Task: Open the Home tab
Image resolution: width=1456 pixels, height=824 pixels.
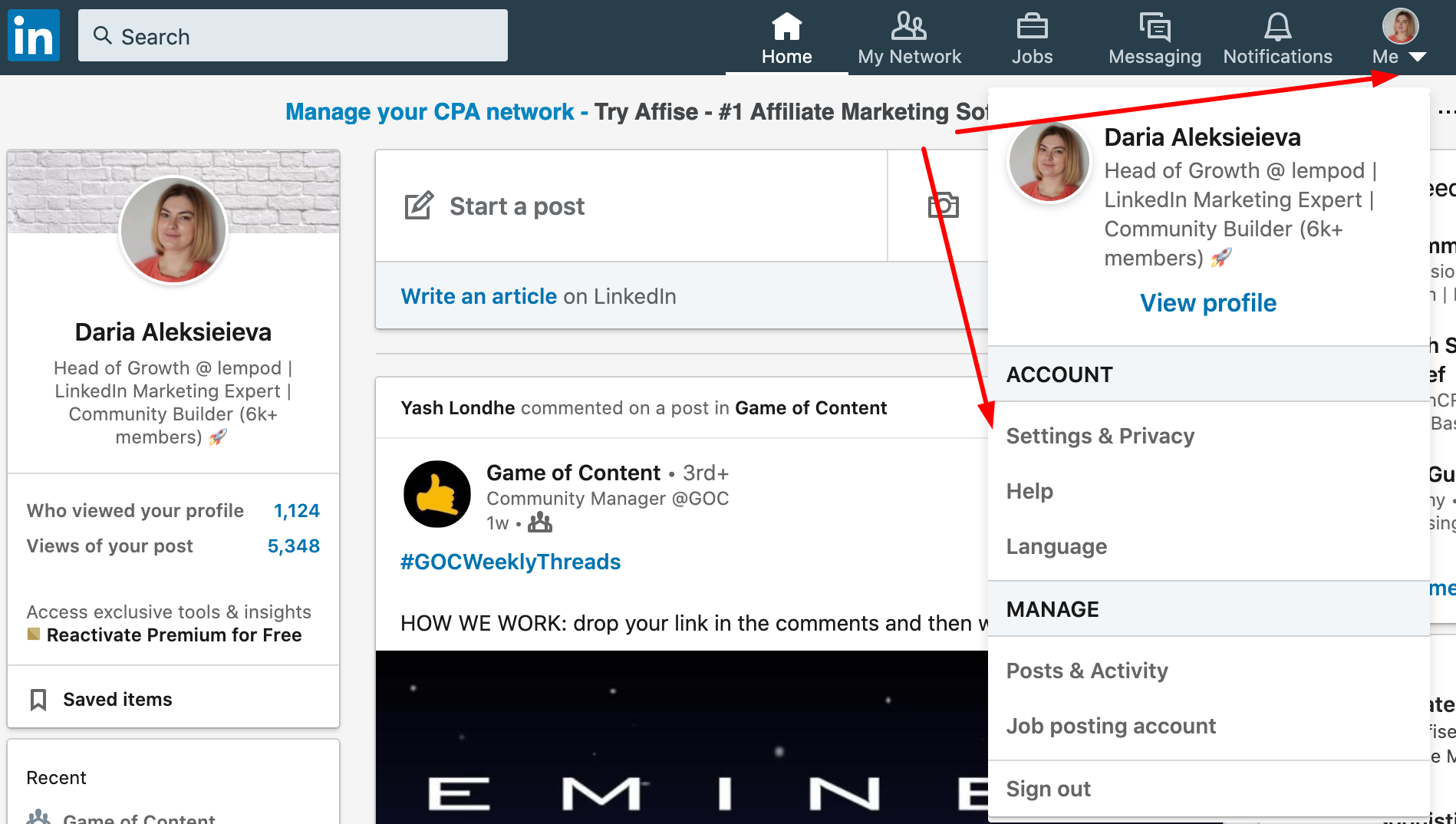Action: [786, 38]
